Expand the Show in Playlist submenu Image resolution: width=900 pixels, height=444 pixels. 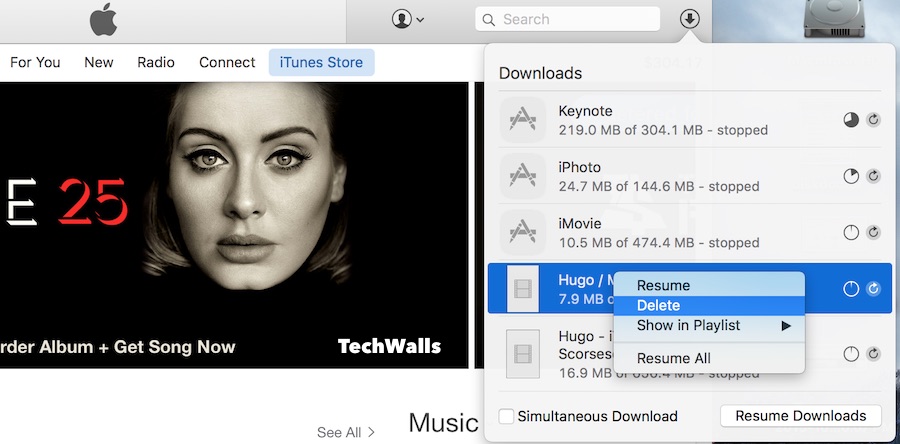(x=709, y=325)
